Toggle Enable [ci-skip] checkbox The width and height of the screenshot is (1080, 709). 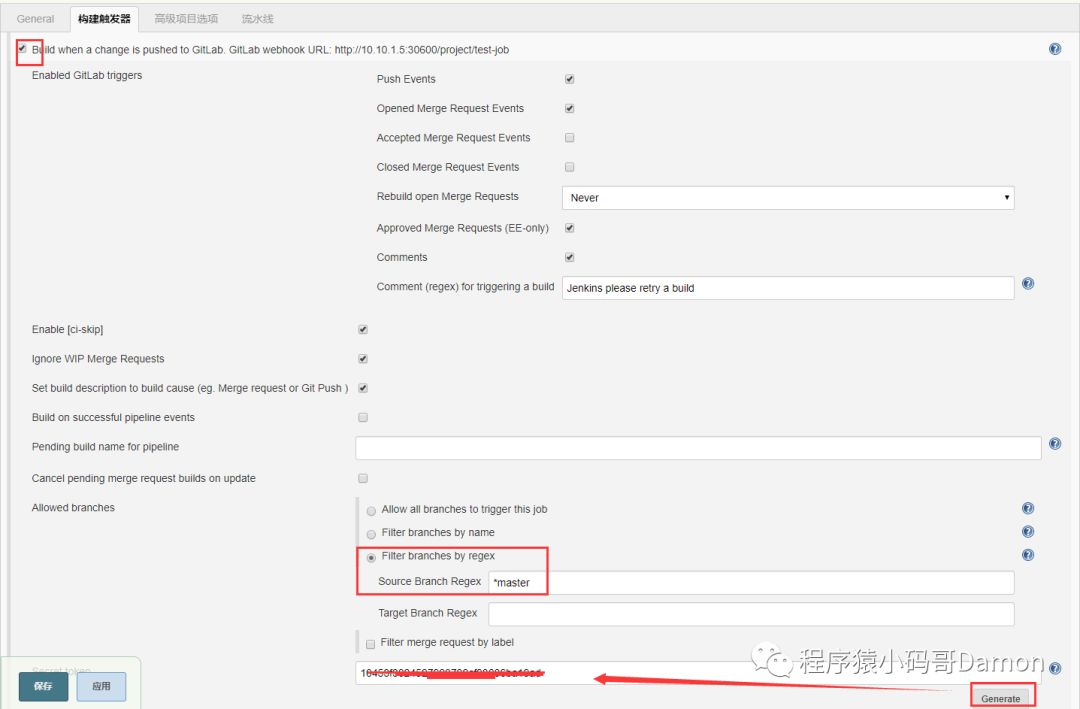tap(363, 329)
